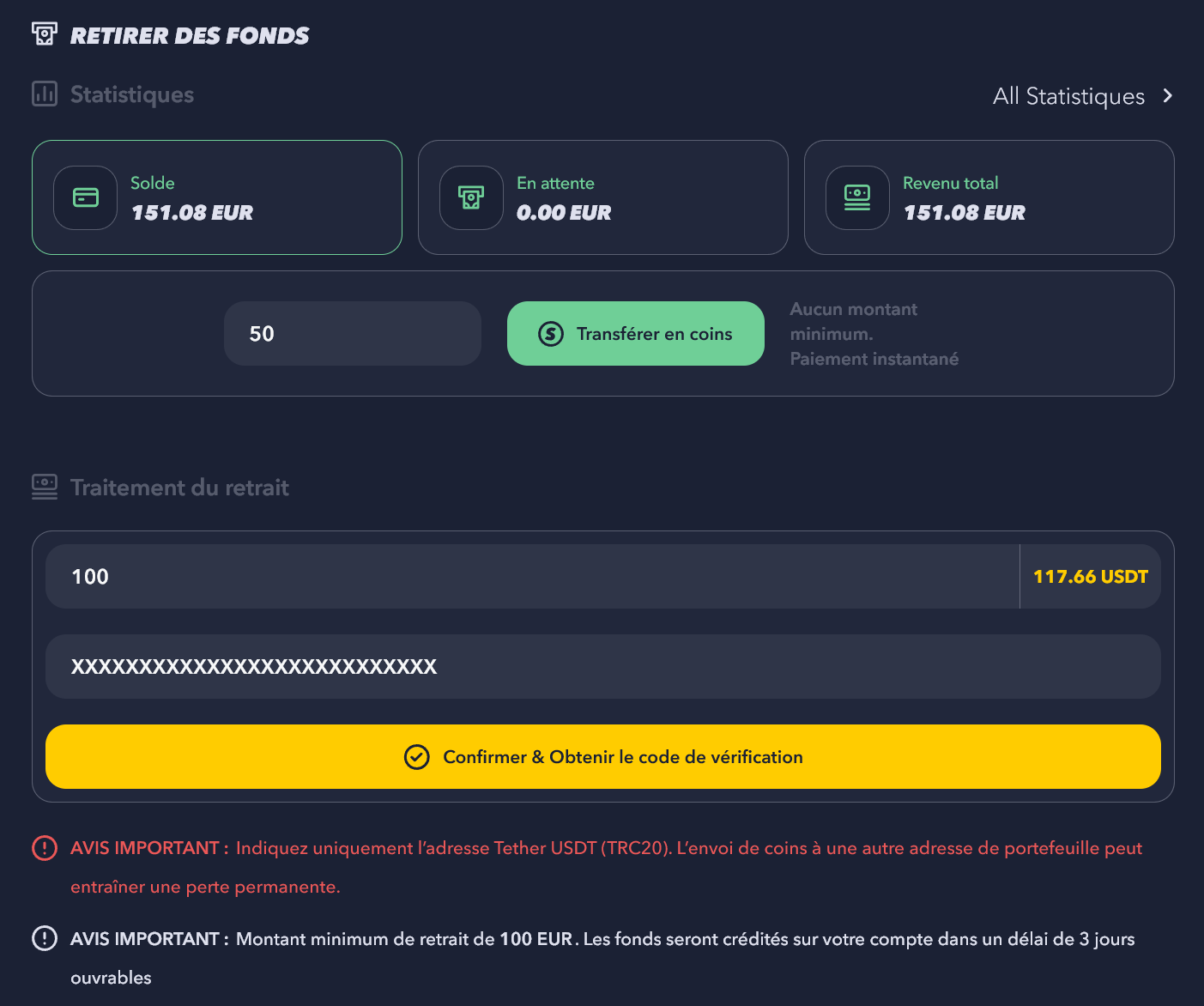Click the Retirer des fonds heading
This screenshot has height=1006, width=1204.
pyautogui.click(x=190, y=35)
